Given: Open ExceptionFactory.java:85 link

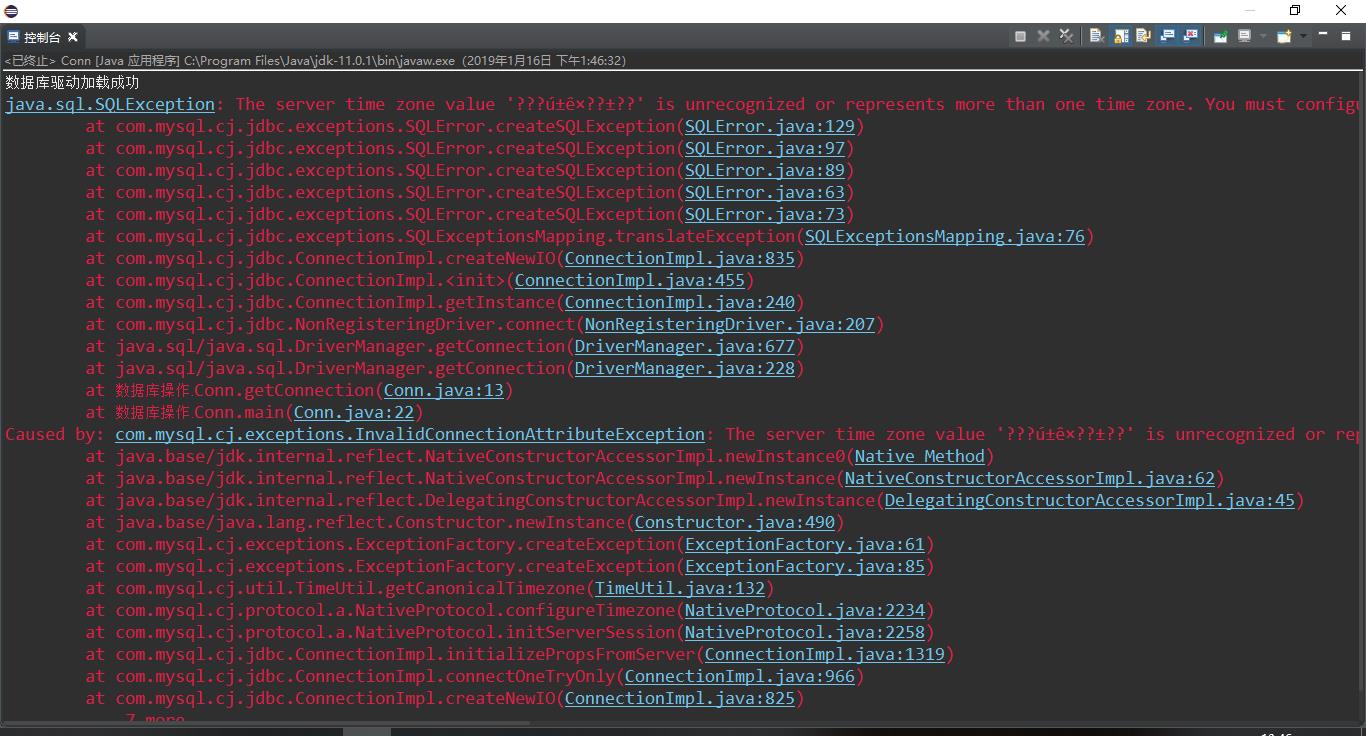Looking at the screenshot, I should tap(805, 566).
